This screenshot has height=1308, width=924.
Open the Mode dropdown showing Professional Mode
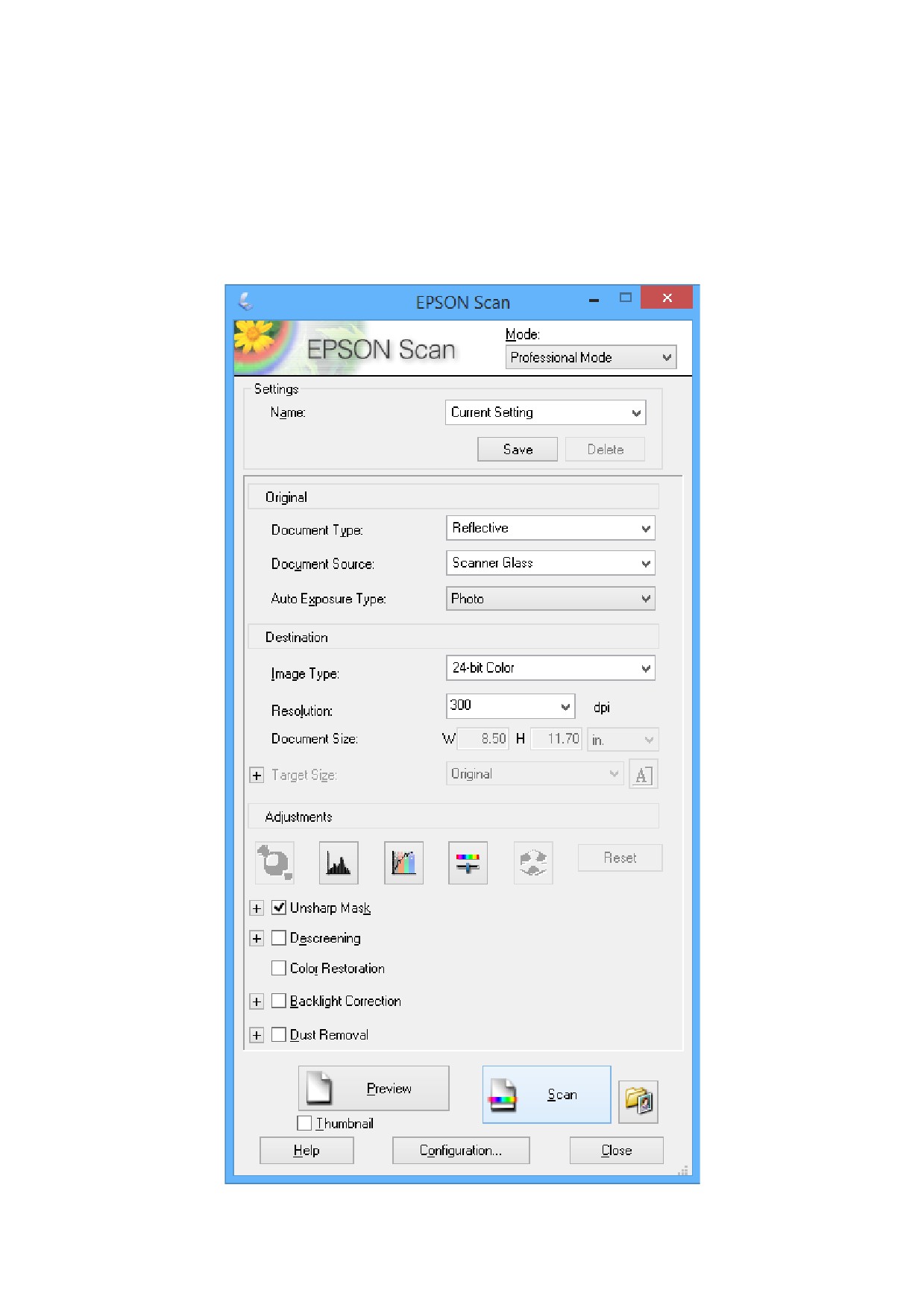591,357
